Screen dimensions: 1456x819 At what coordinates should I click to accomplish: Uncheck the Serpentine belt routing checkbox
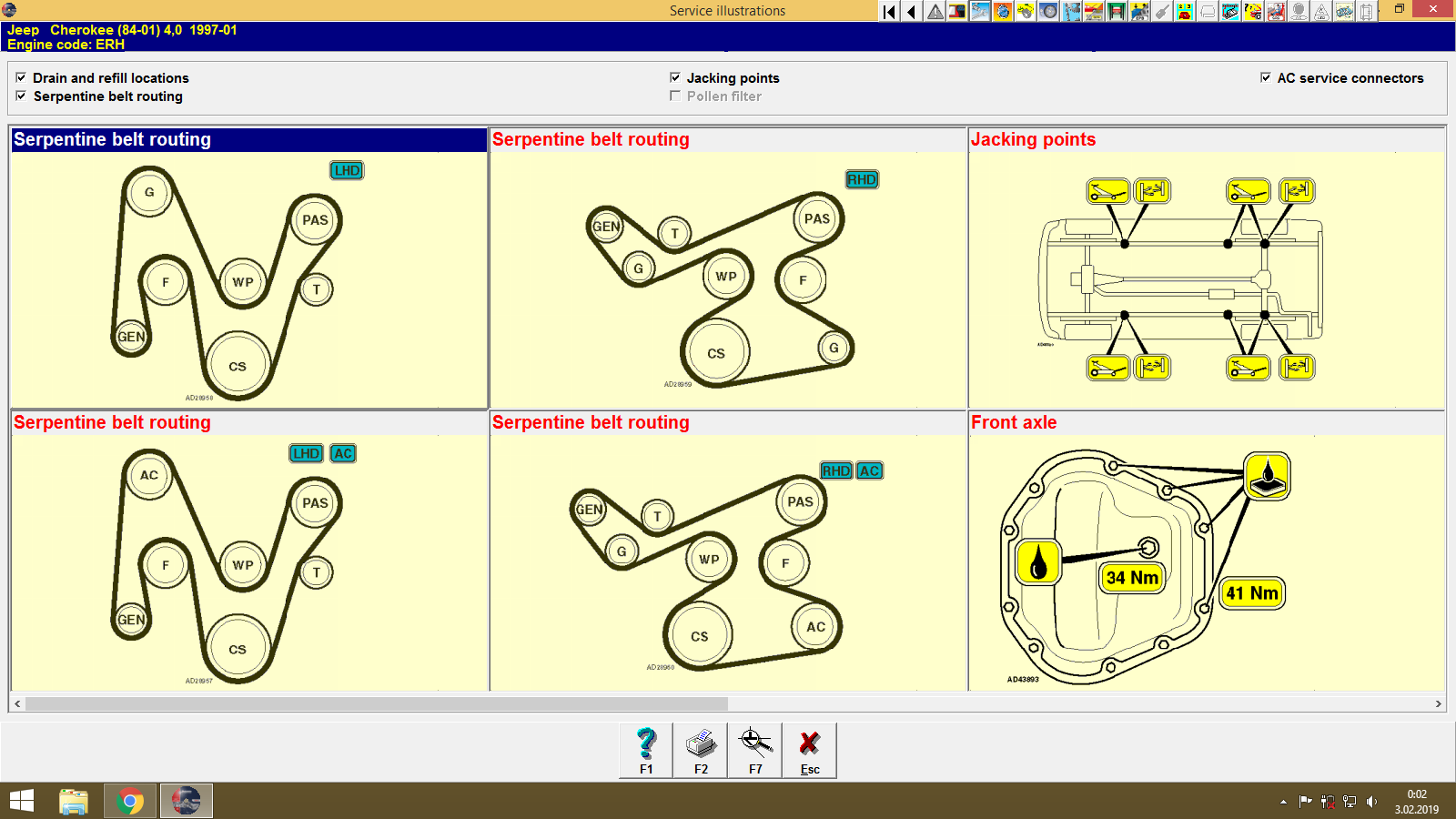(21, 96)
